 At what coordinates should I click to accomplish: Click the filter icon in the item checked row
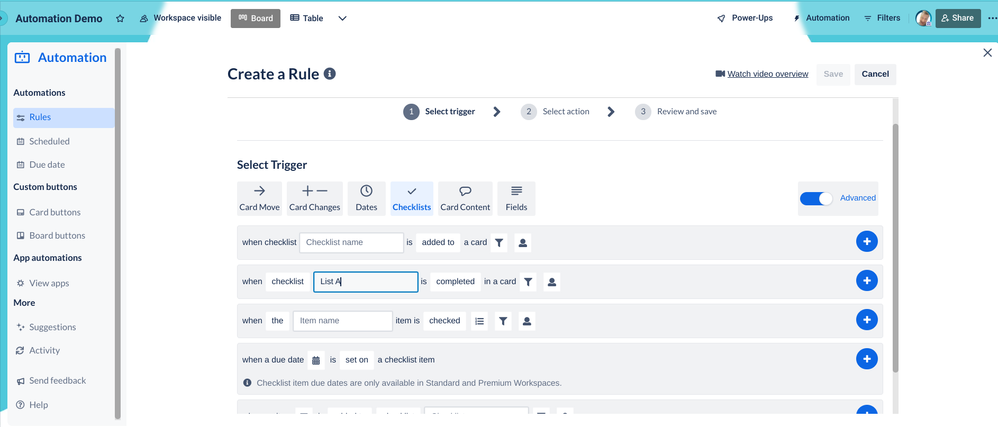coord(503,321)
